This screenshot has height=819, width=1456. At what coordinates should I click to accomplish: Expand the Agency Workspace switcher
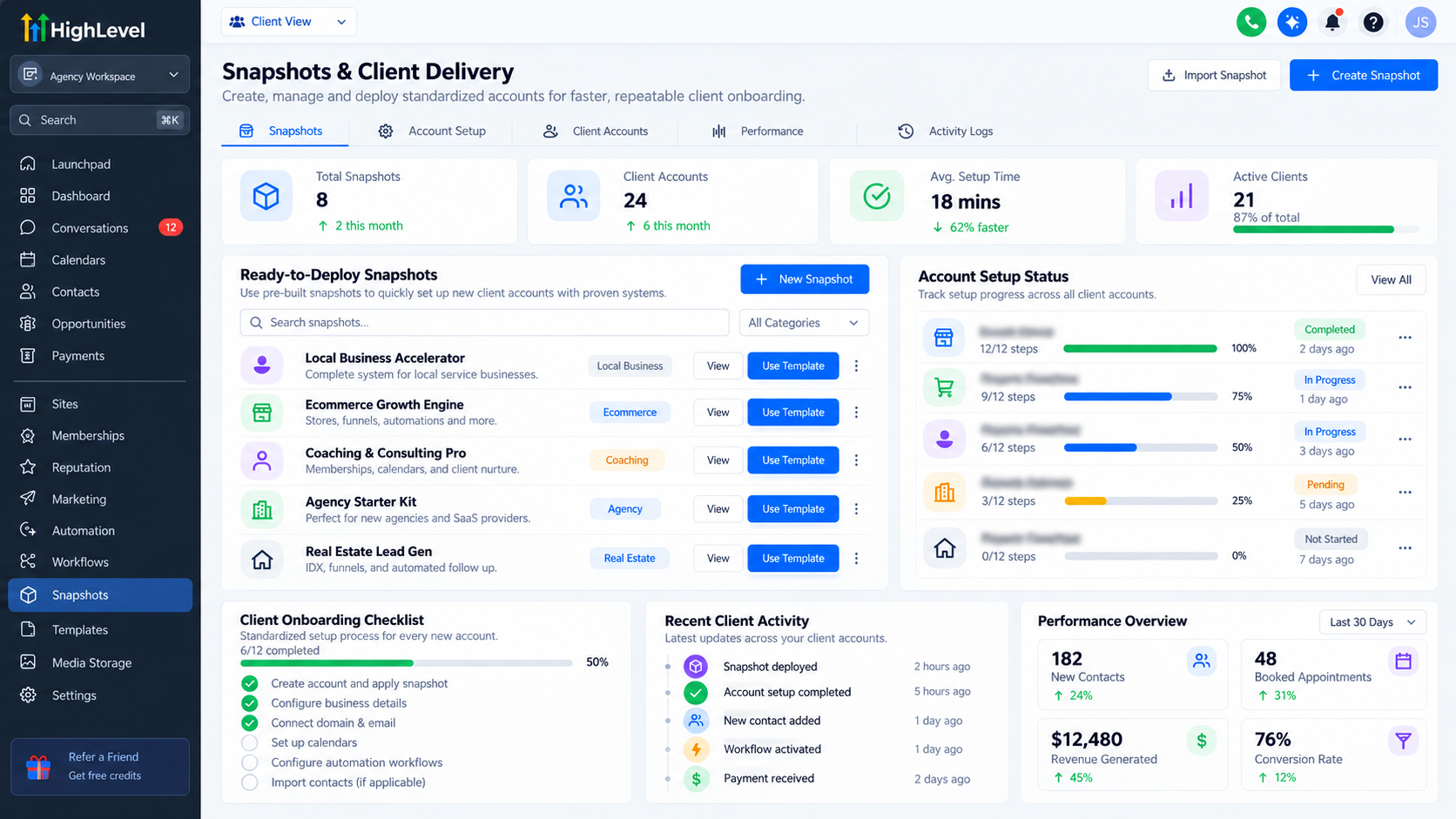99,75
